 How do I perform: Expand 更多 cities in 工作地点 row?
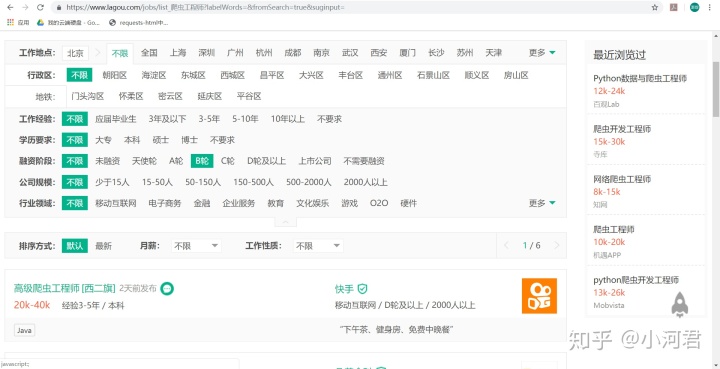[x=542, y=53]
